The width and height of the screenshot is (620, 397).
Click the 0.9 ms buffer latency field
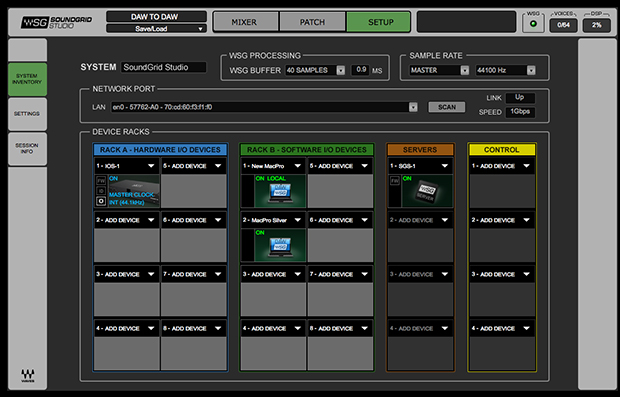(x=361, y=70)
